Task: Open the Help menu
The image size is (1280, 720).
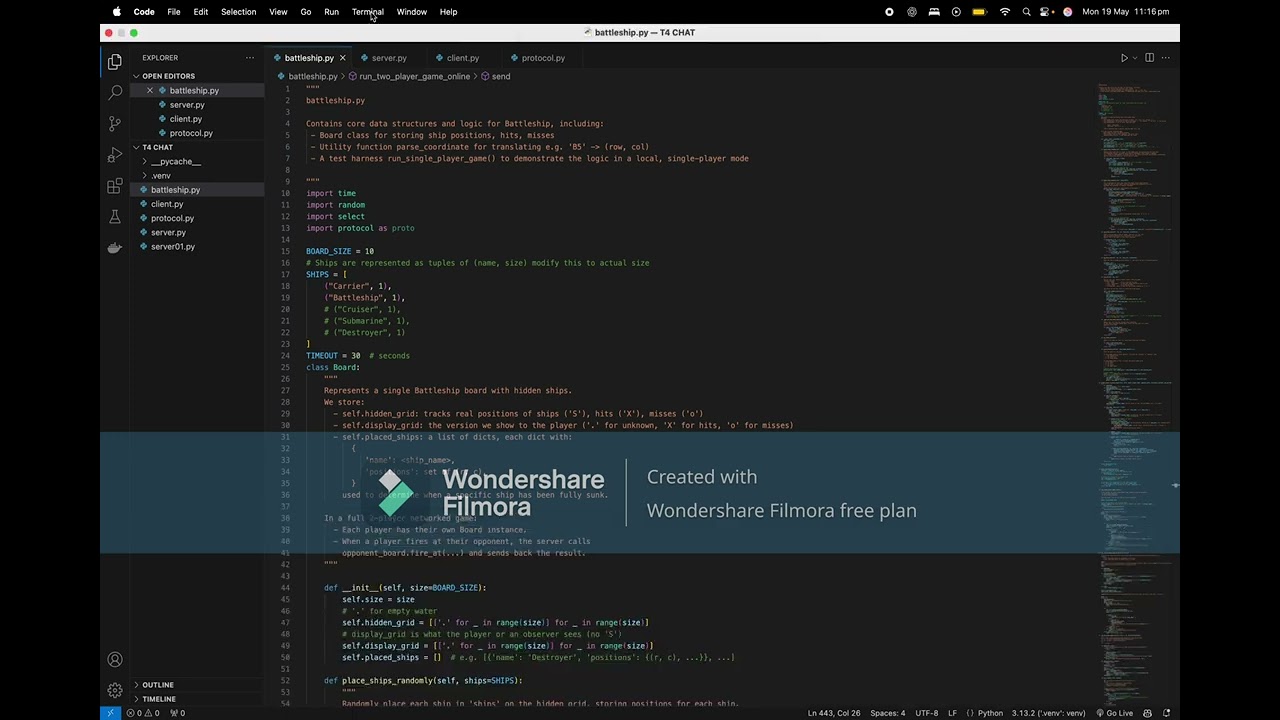Action: pyautogui.click(x=448, y=12)
